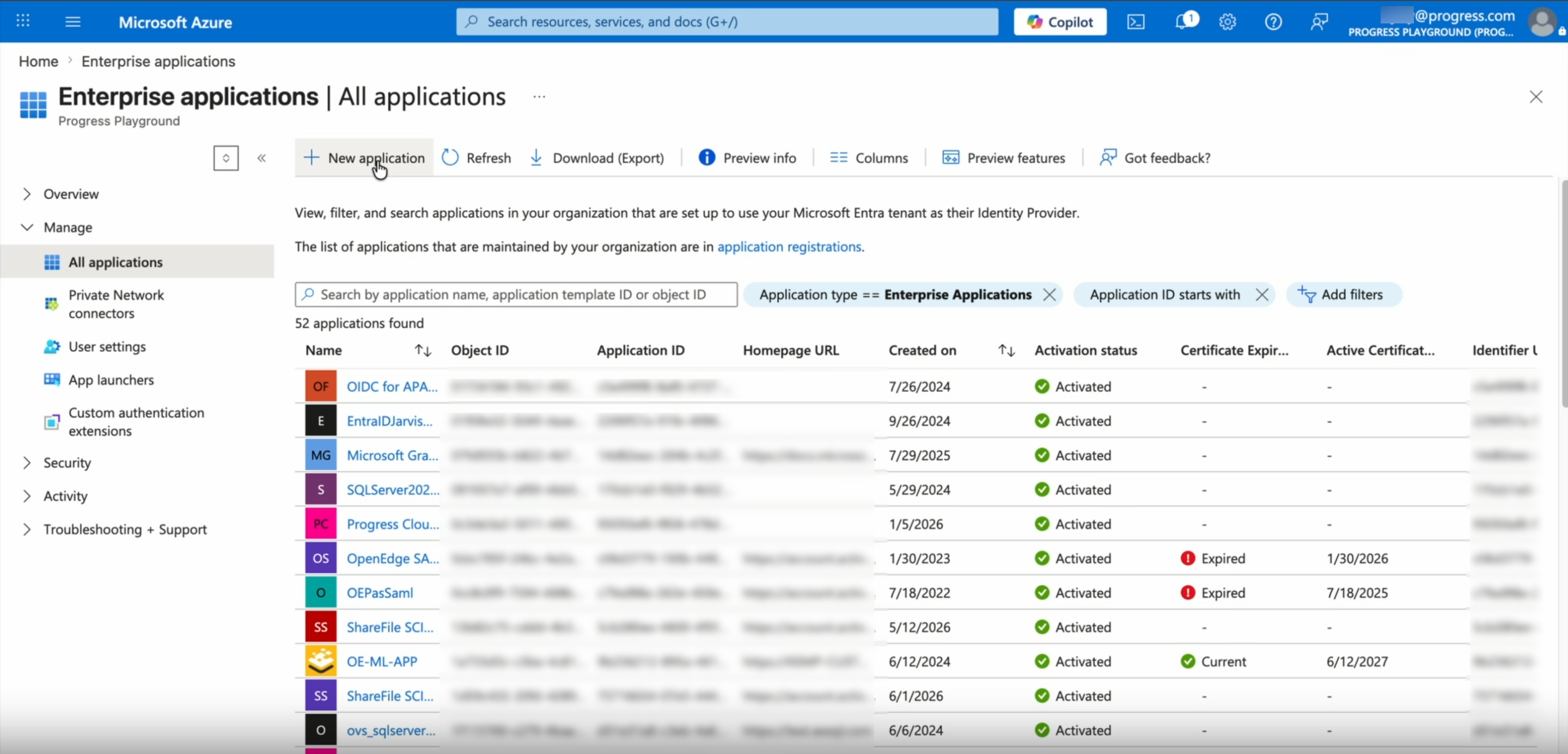Image resolution: width=1568 pixels, height=754 pixels.
Task: Click the MG blue app icon
Action: coord(321,455)
